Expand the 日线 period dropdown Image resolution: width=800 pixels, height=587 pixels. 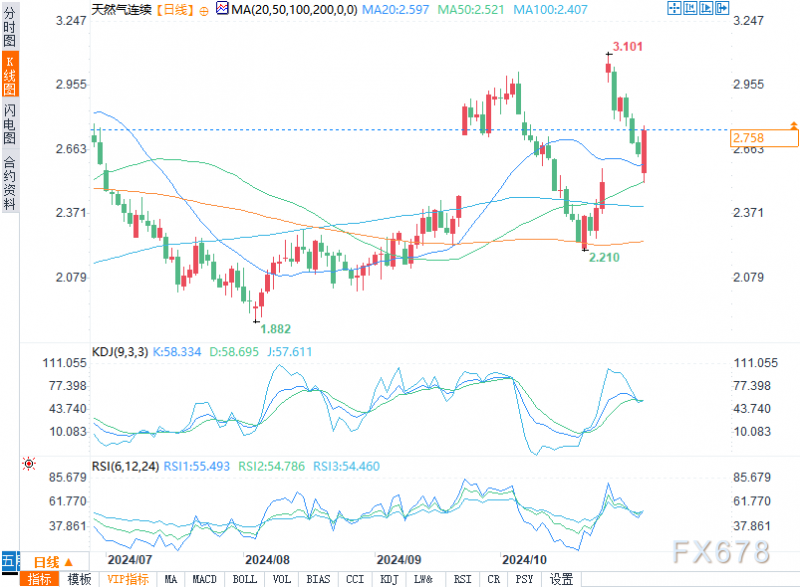click(54, 562)
